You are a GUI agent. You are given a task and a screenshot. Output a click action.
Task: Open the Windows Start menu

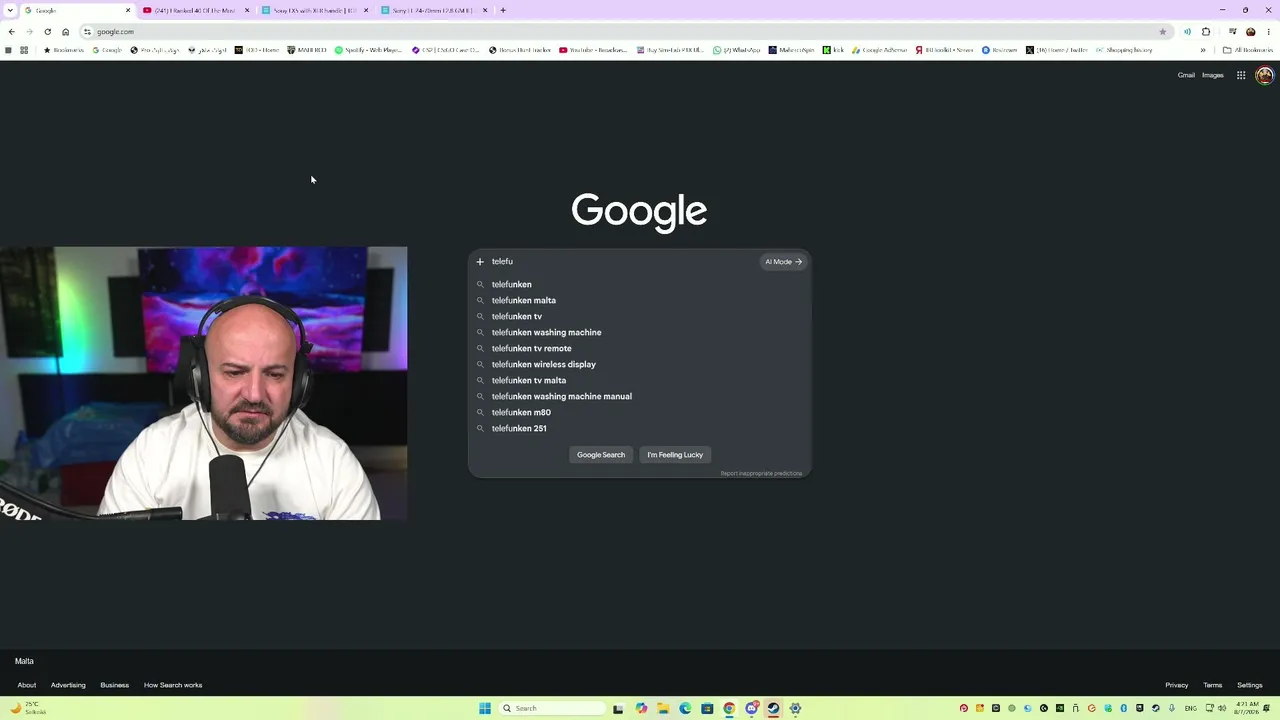[x=485, y=708]
